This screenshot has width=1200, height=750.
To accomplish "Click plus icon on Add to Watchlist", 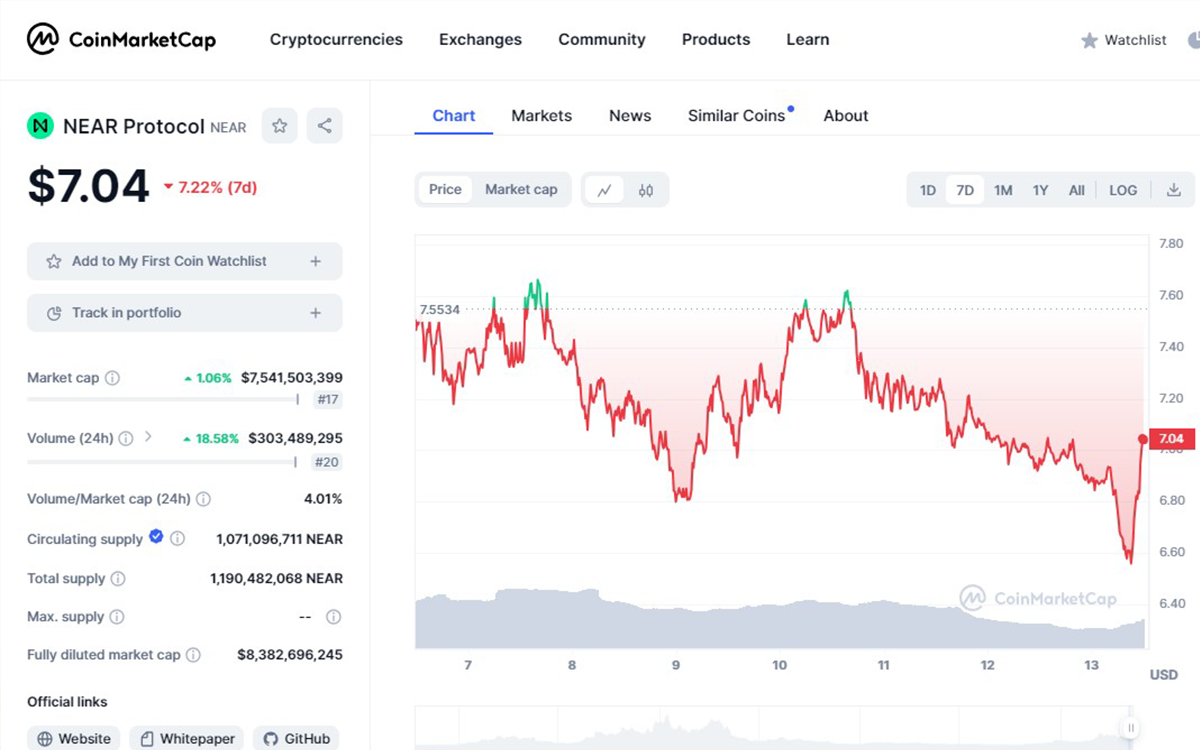I will [x=316, y=261].
